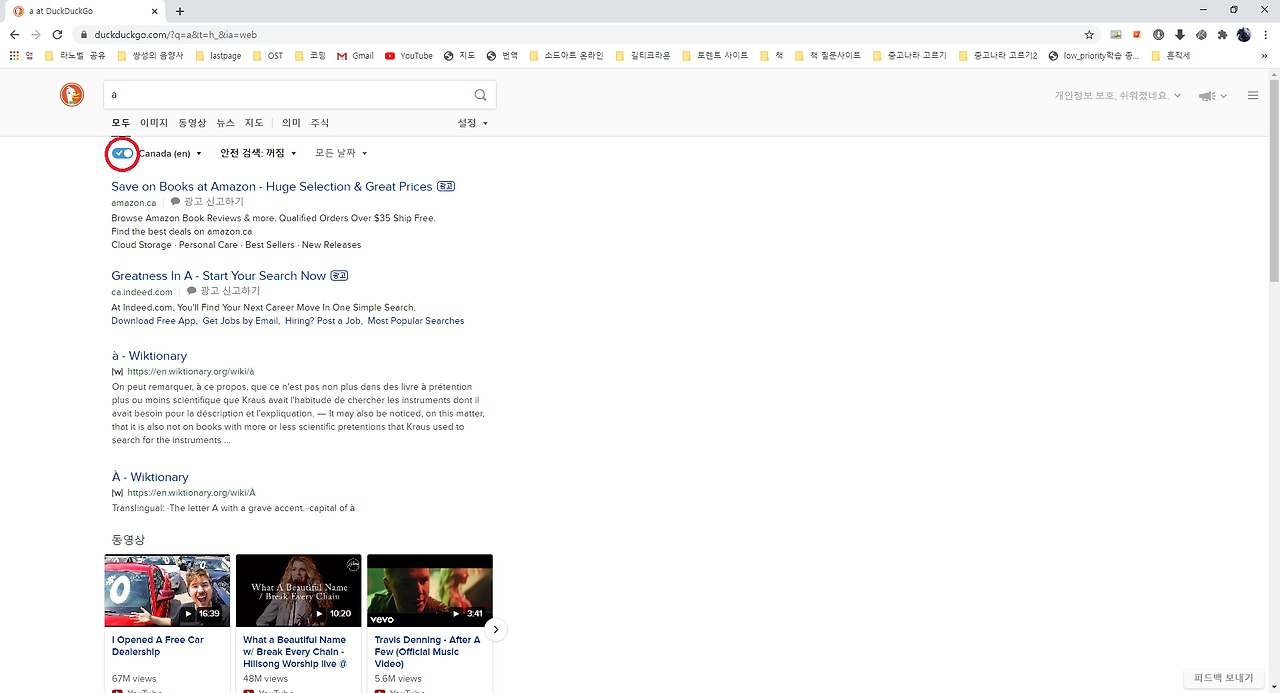Open the DuckDuckGo hamburger menu
The image size is (1280, 693).
[1253, 96]
